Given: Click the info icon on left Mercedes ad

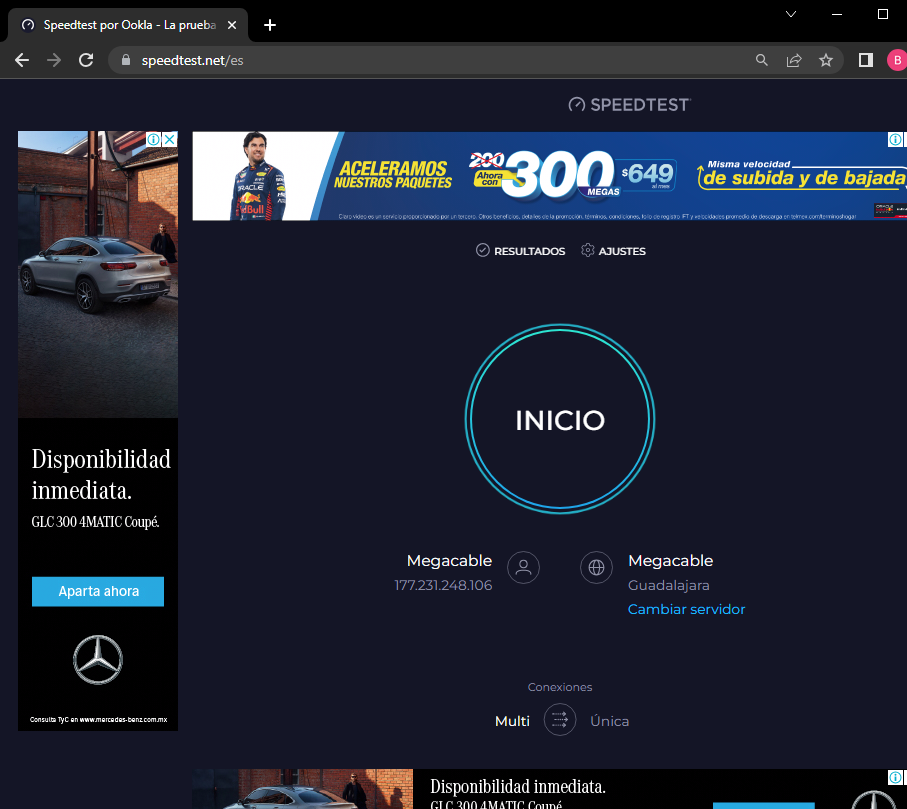Looking at the screenshot, I should point(153,139).
